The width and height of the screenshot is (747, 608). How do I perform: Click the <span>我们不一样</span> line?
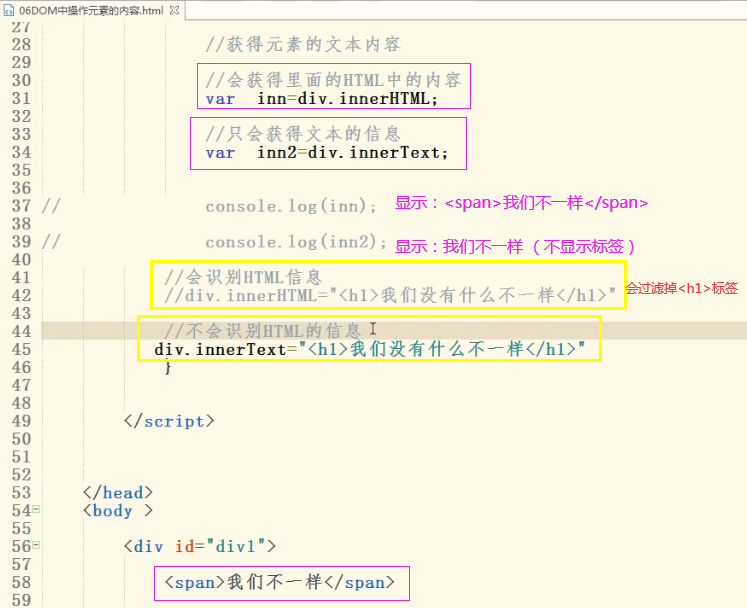tap(280, 582)
